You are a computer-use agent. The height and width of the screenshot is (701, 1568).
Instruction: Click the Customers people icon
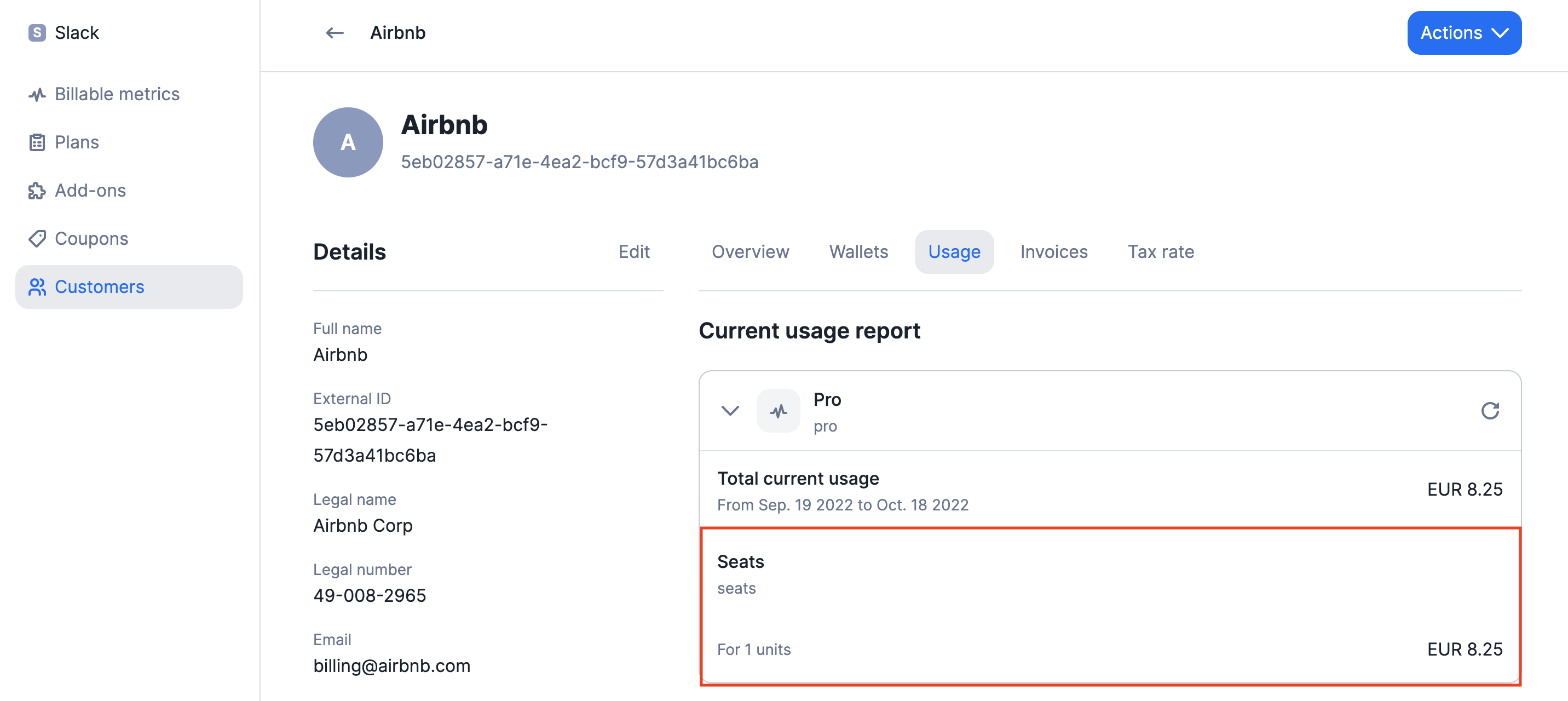point(37,287)
